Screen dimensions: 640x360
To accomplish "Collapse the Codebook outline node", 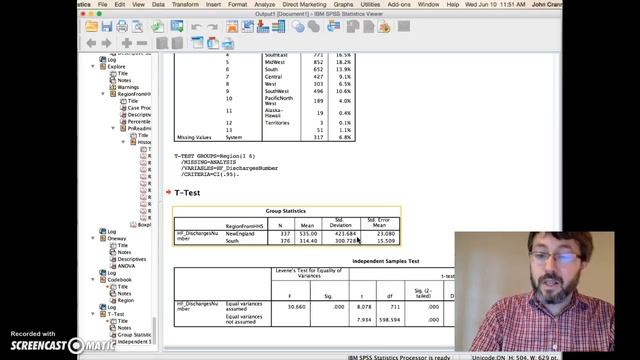I will tap(93, 280).
